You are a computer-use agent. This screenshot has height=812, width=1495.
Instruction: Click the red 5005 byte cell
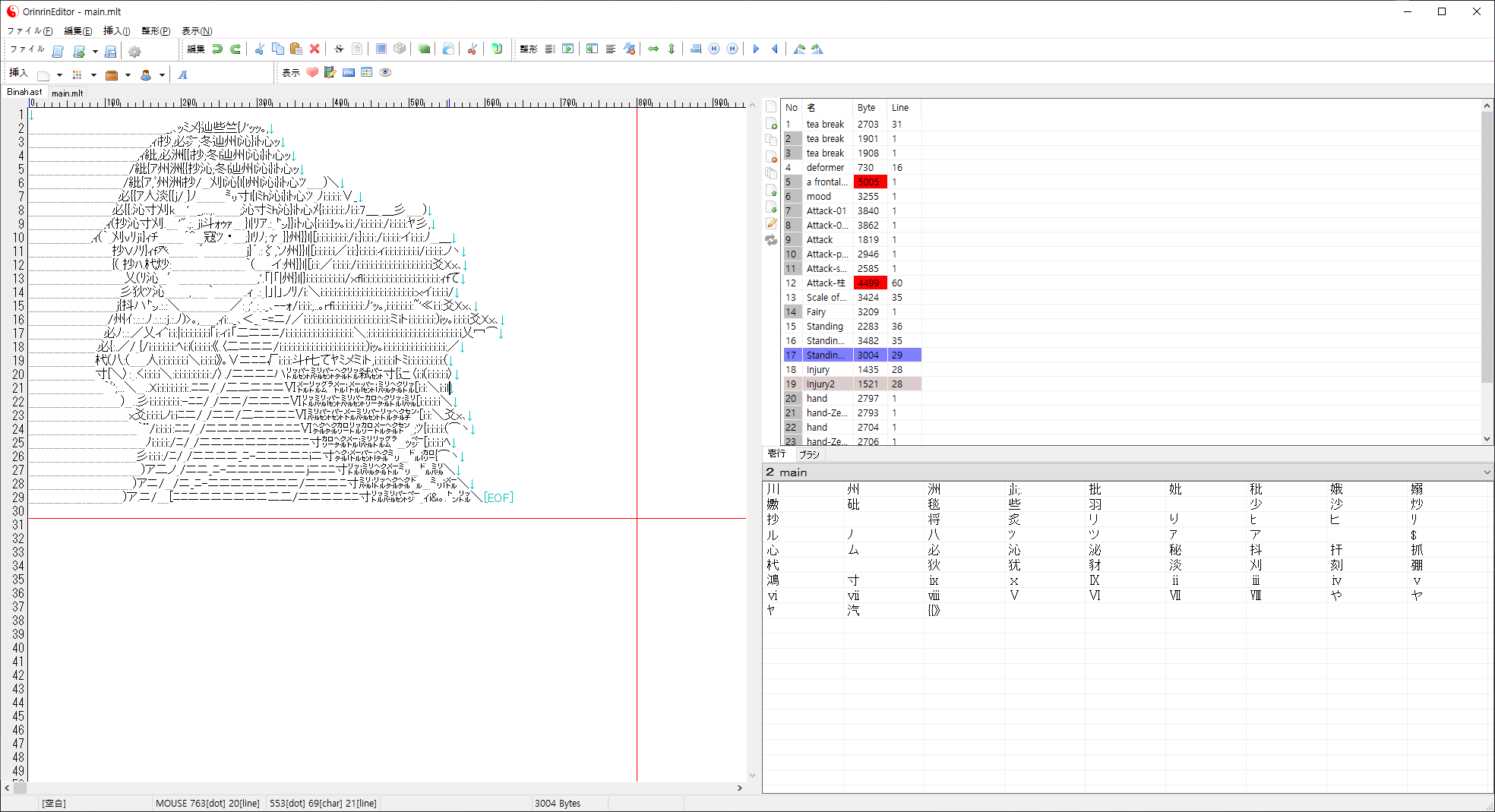(x=868, y=182)
